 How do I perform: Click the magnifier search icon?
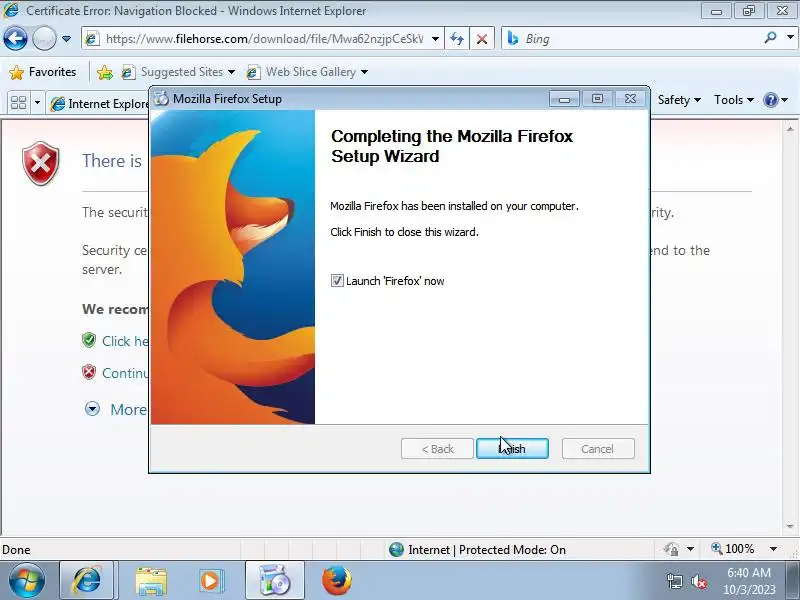point(770,37)
